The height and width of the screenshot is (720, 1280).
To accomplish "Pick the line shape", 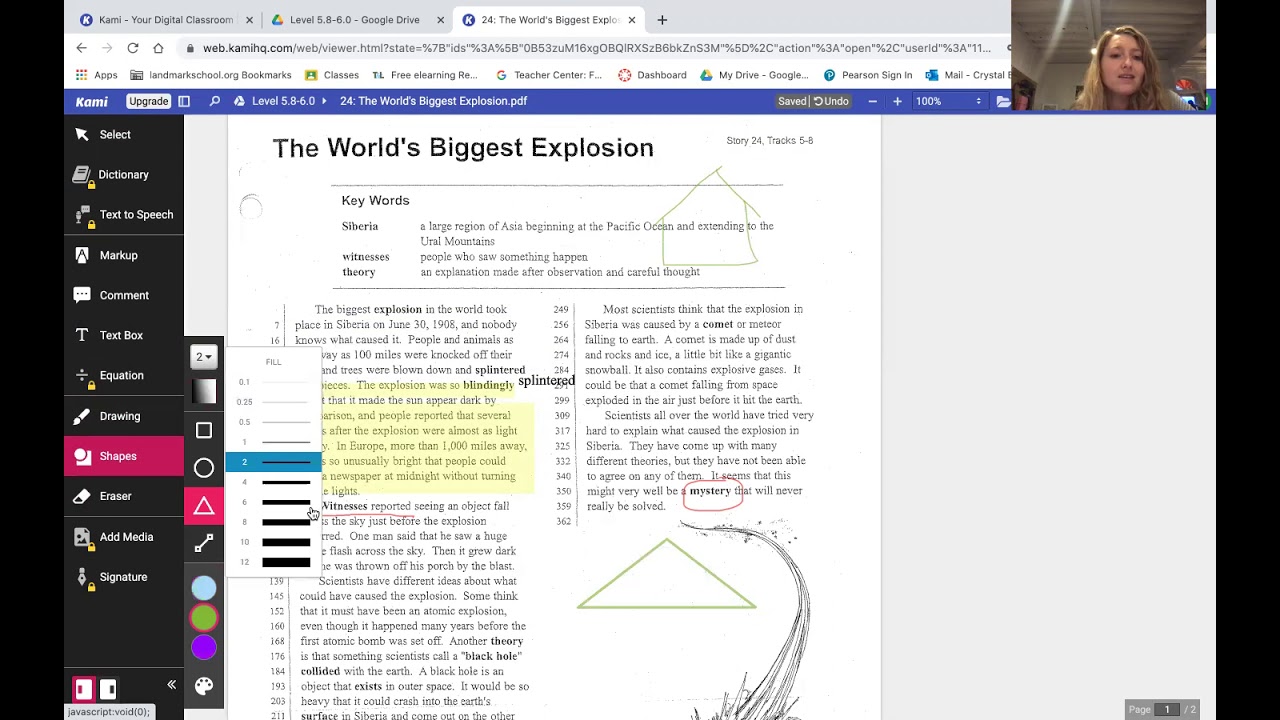I will (x=204, y=544).
